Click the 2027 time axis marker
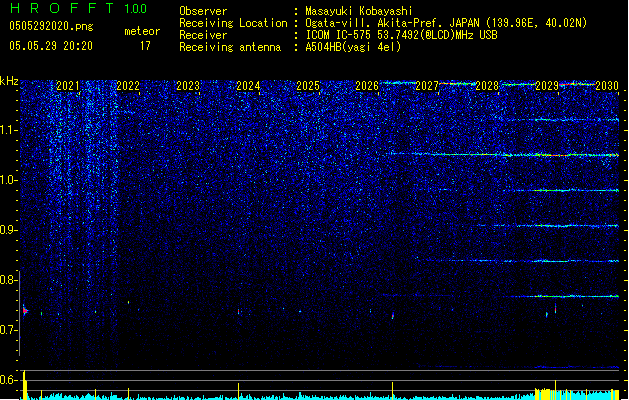The width and height of the screenshot is (629, 400). point(427,86)
